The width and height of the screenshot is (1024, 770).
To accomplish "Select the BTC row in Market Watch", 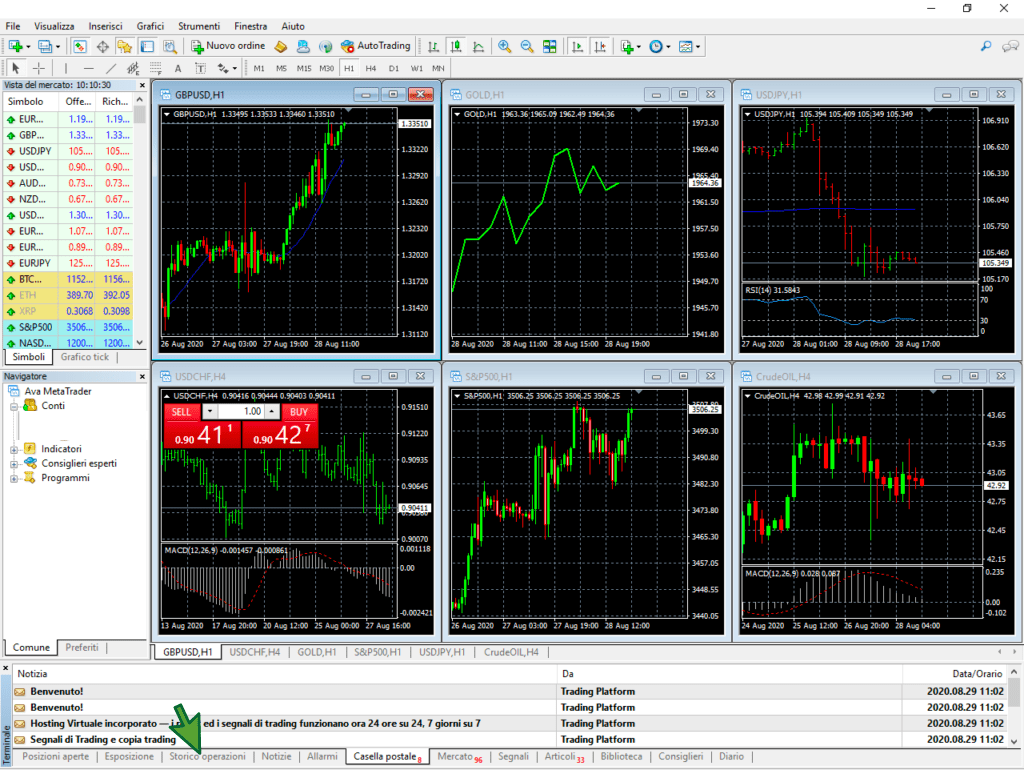I will pyautogui.click(x=68, y=280).
